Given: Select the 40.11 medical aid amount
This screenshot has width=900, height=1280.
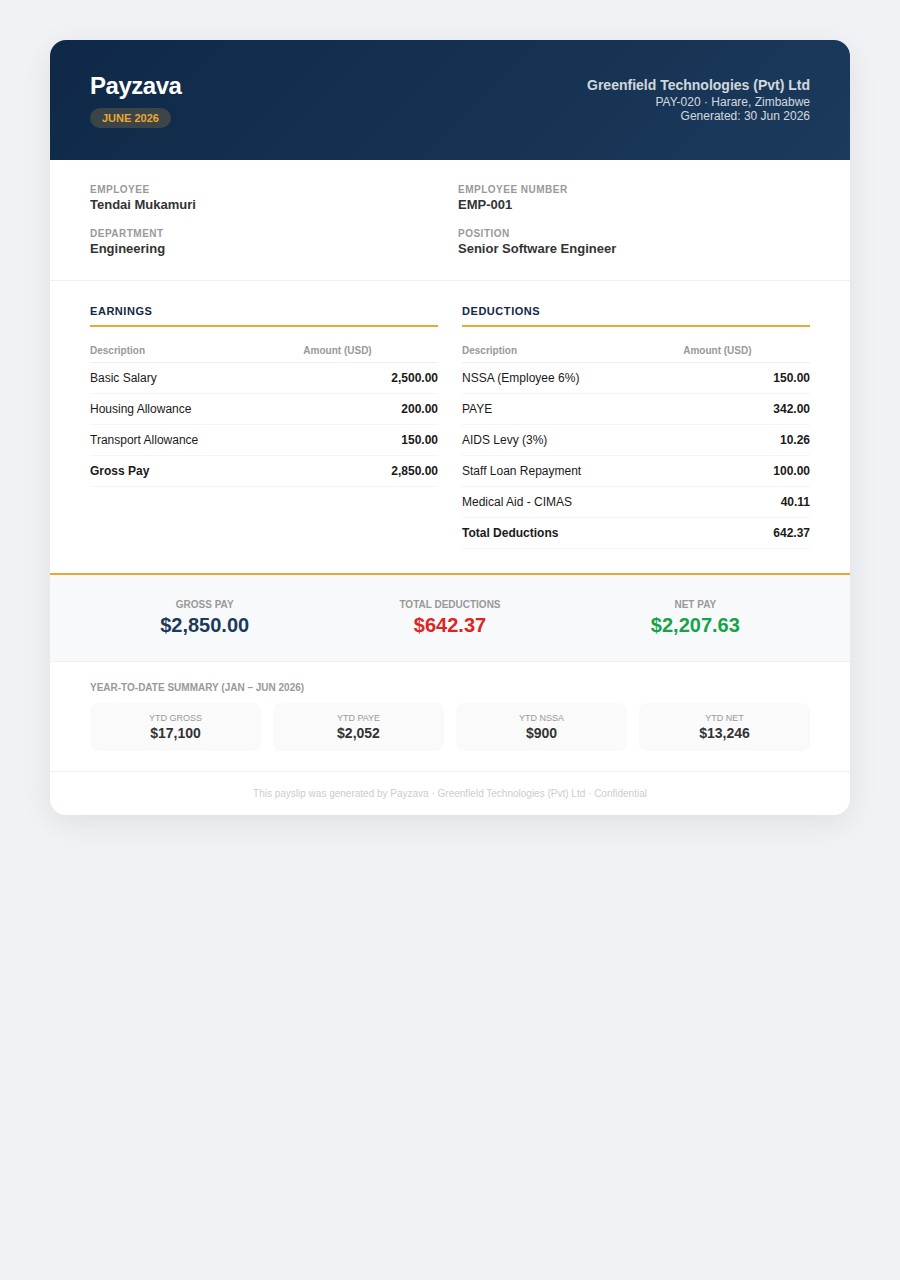Looking at the screenshot, I should [795, 502].
